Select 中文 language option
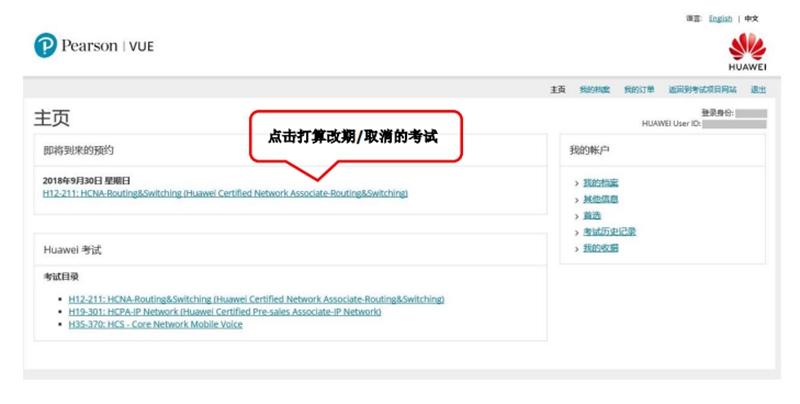The width and height of the screenshot is (800, 404). [751, 19]
